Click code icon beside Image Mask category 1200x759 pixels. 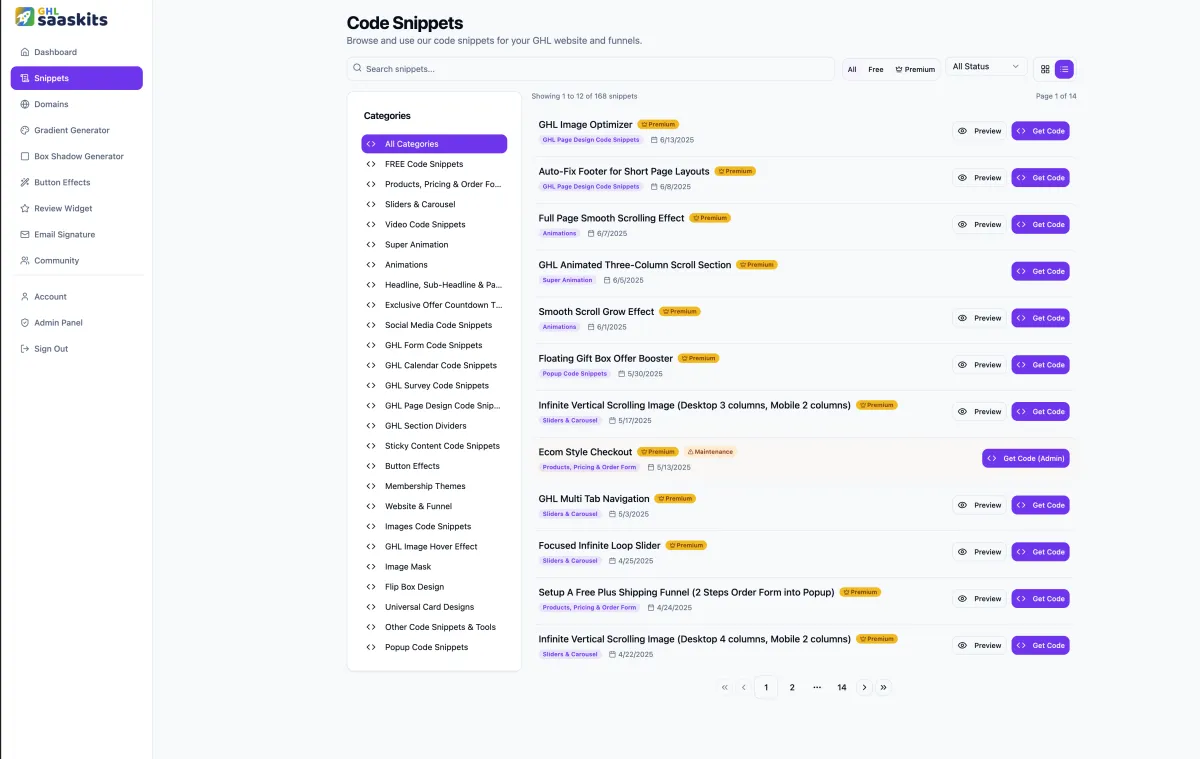pyautogui.click(x=371, y=567)
